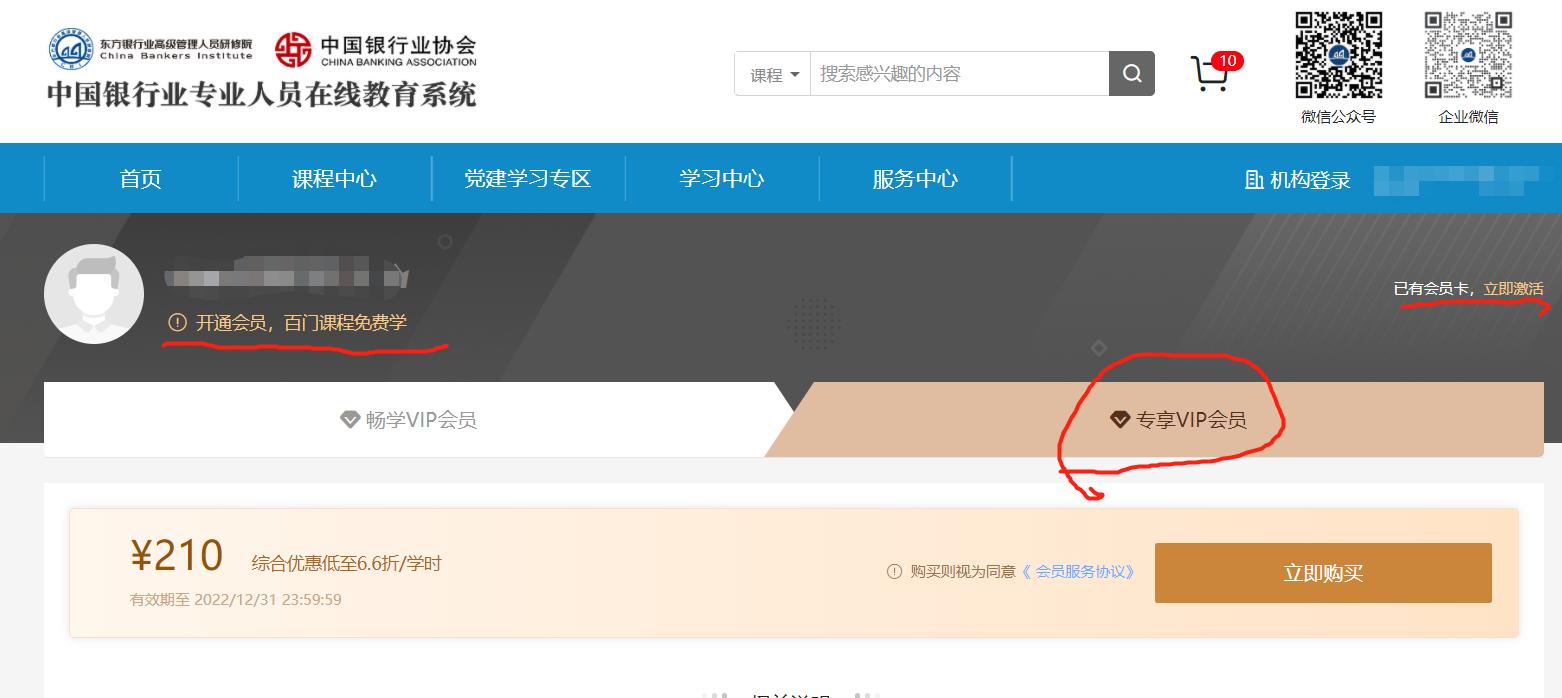Click the search magnifier icon

[x=1131, y=73]
